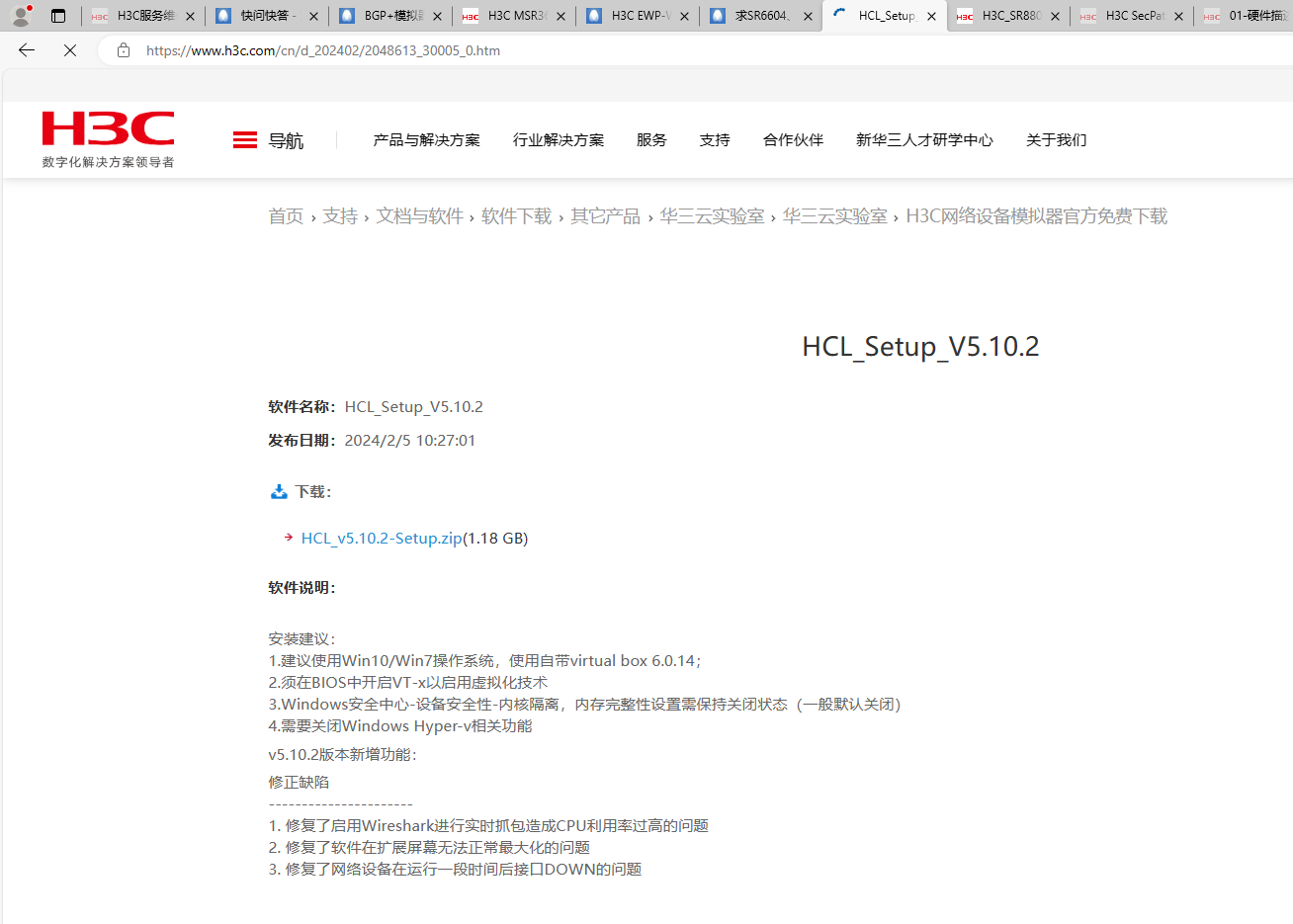1293x924 pixels.
Task: Click the v5.10.2版本新增功能 line
Action: pos(343,755)
